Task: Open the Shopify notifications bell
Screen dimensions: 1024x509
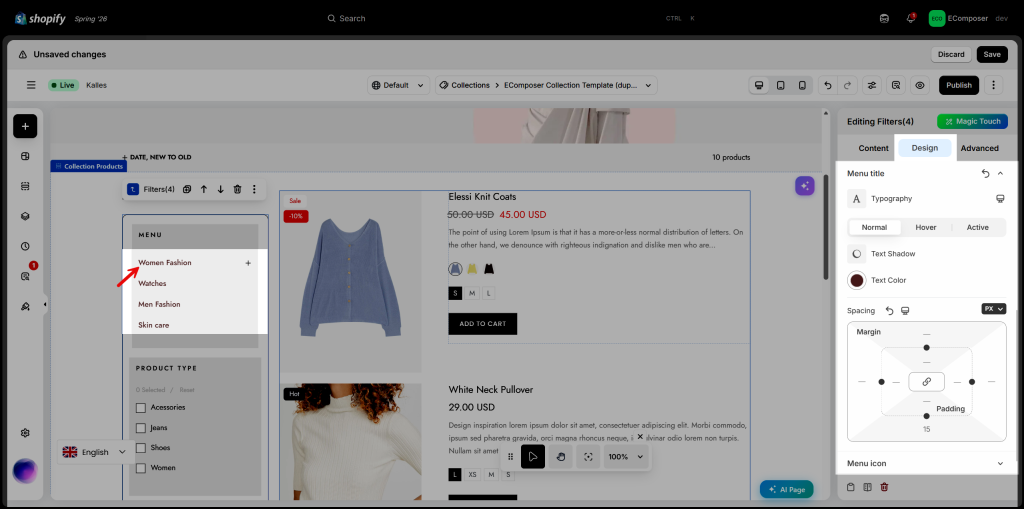Action: click(910, 18)
